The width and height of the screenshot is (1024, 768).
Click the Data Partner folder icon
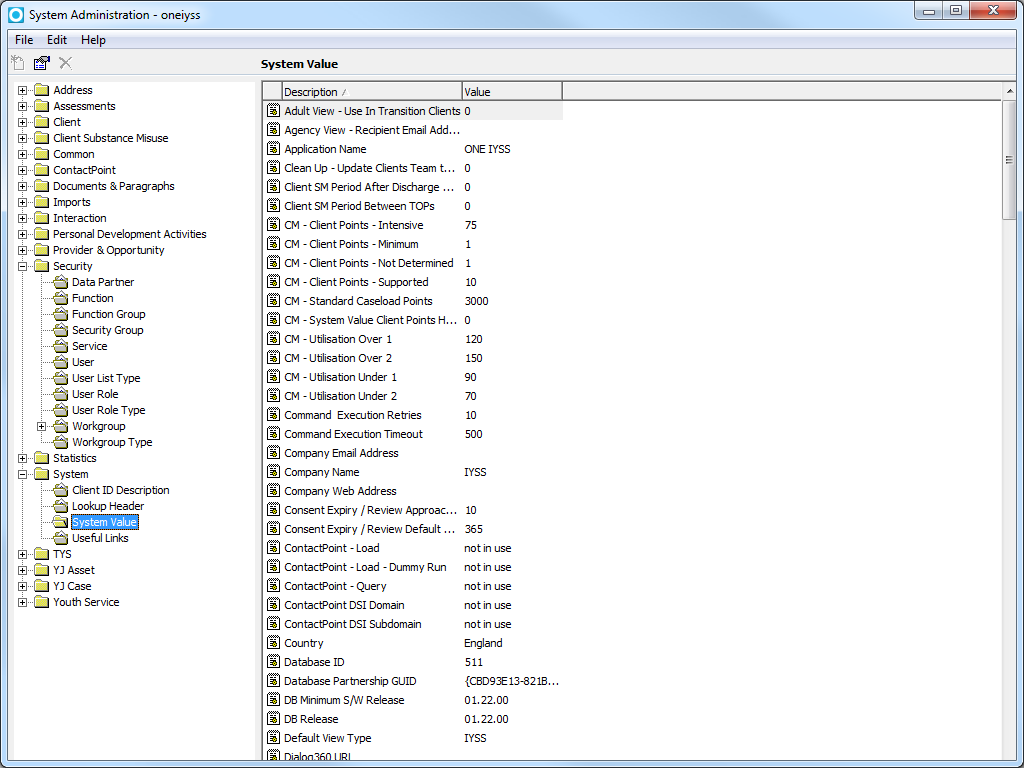[x=61, y=282]
